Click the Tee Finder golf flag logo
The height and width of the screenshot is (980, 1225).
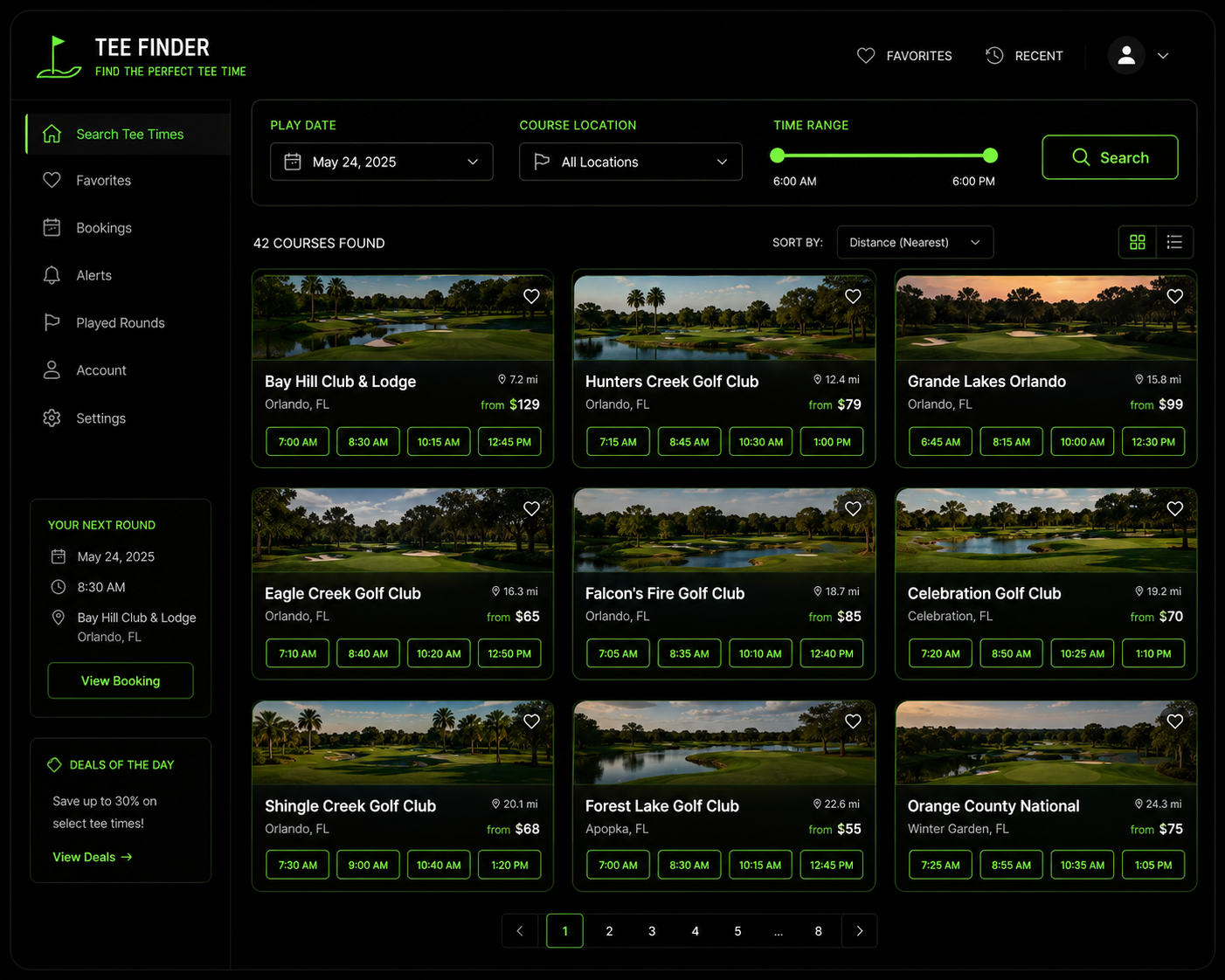(59, 57)
